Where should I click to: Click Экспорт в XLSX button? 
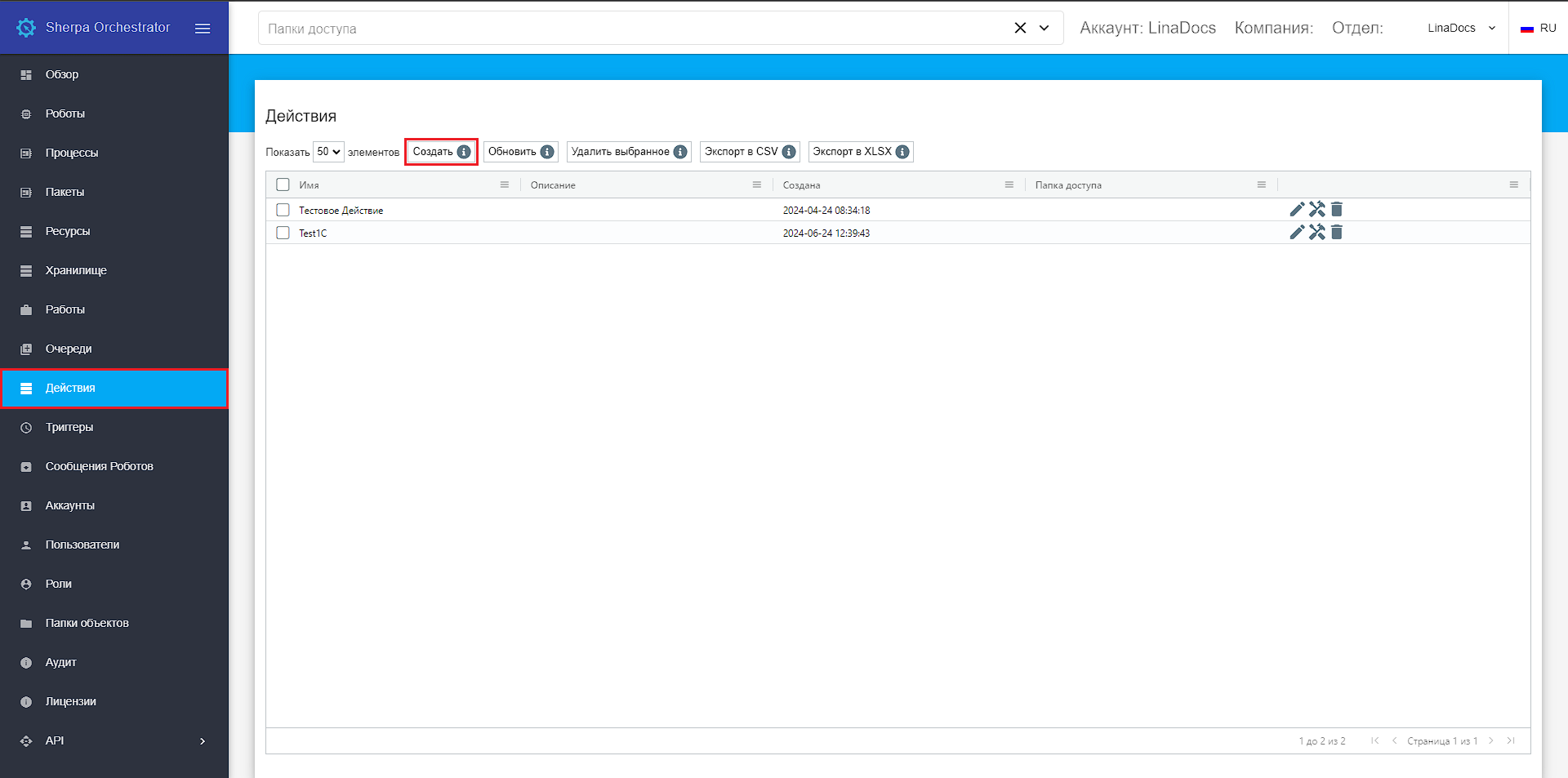[853, 152]
